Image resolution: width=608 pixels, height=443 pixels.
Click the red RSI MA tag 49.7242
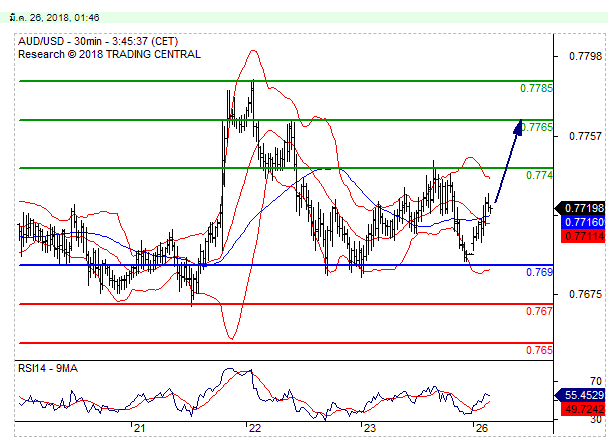[x=583, y=409]
